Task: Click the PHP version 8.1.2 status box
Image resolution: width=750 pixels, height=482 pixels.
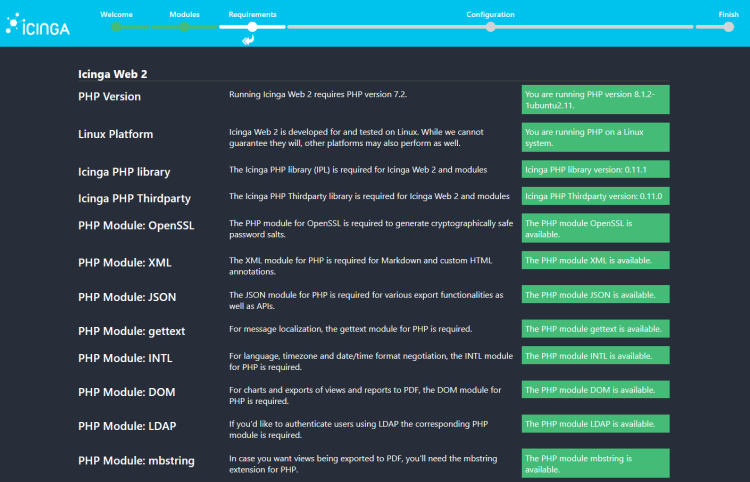Action: (x=595, y=99)
